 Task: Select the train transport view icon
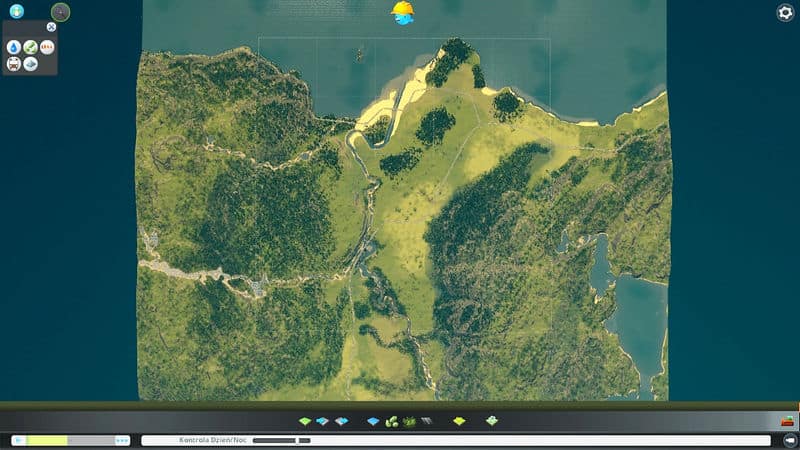click(14, 63)
